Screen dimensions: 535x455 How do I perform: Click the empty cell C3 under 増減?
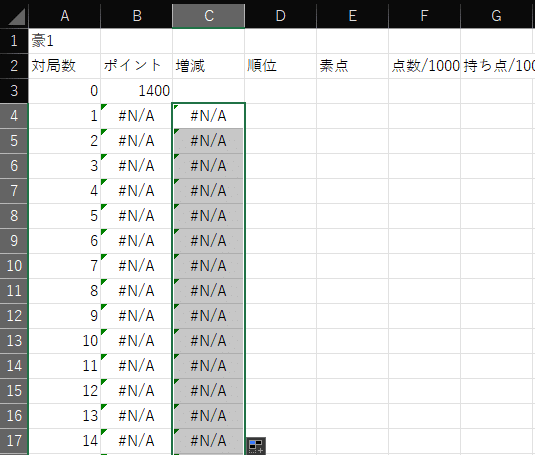pyautogui.click(x=208, y=91)
